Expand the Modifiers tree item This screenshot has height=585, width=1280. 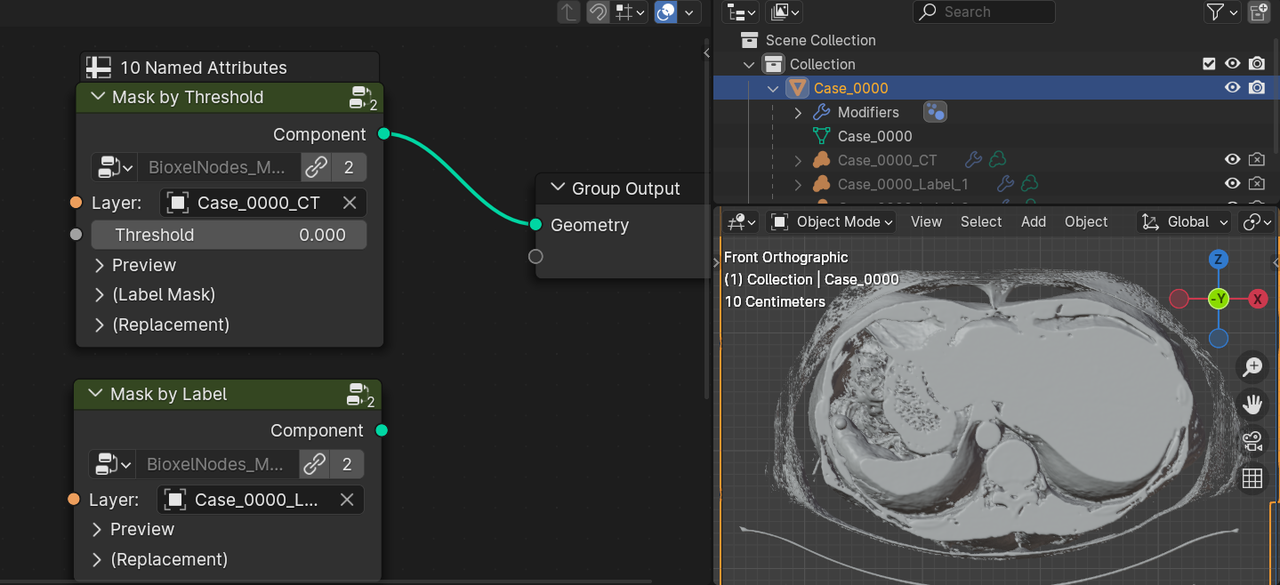798,112
